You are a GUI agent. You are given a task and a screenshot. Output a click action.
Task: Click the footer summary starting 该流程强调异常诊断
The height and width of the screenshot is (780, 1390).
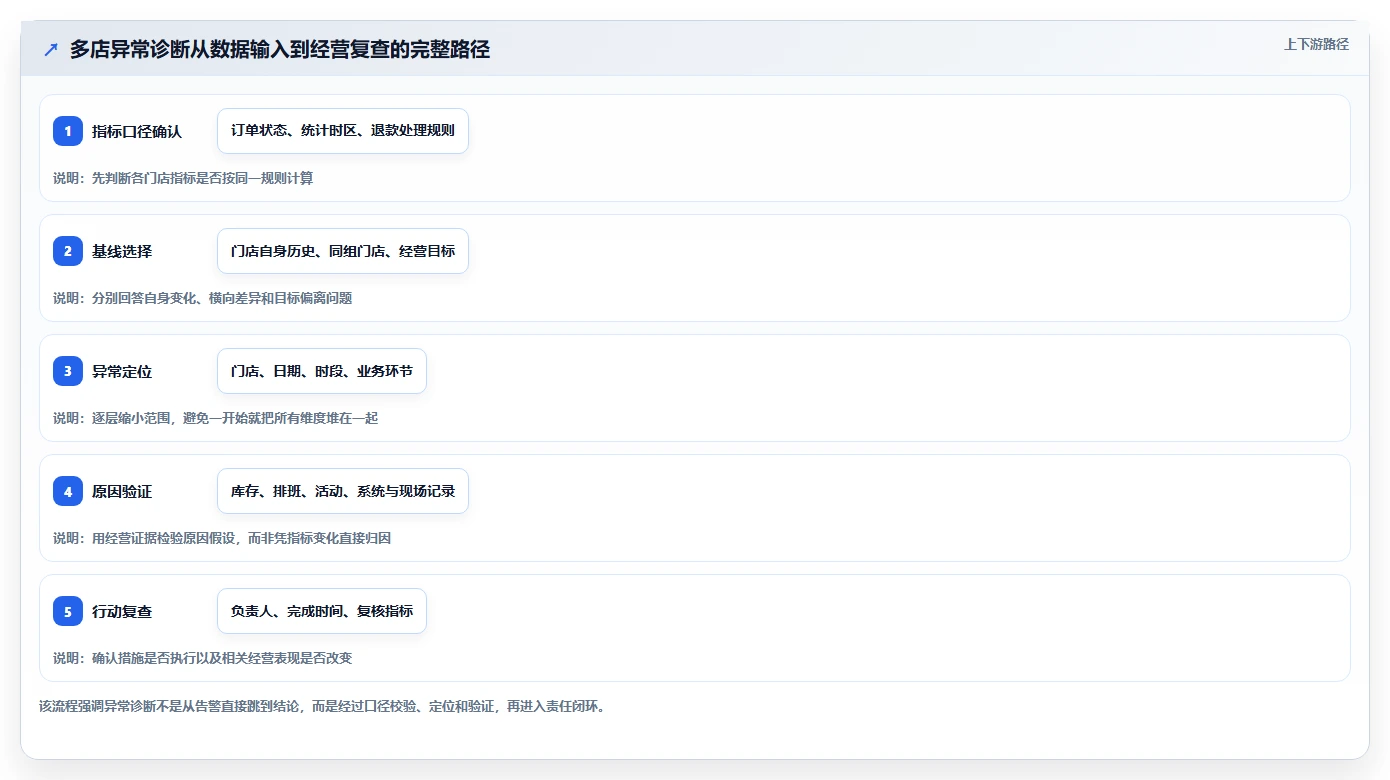(x=322, y=706)
